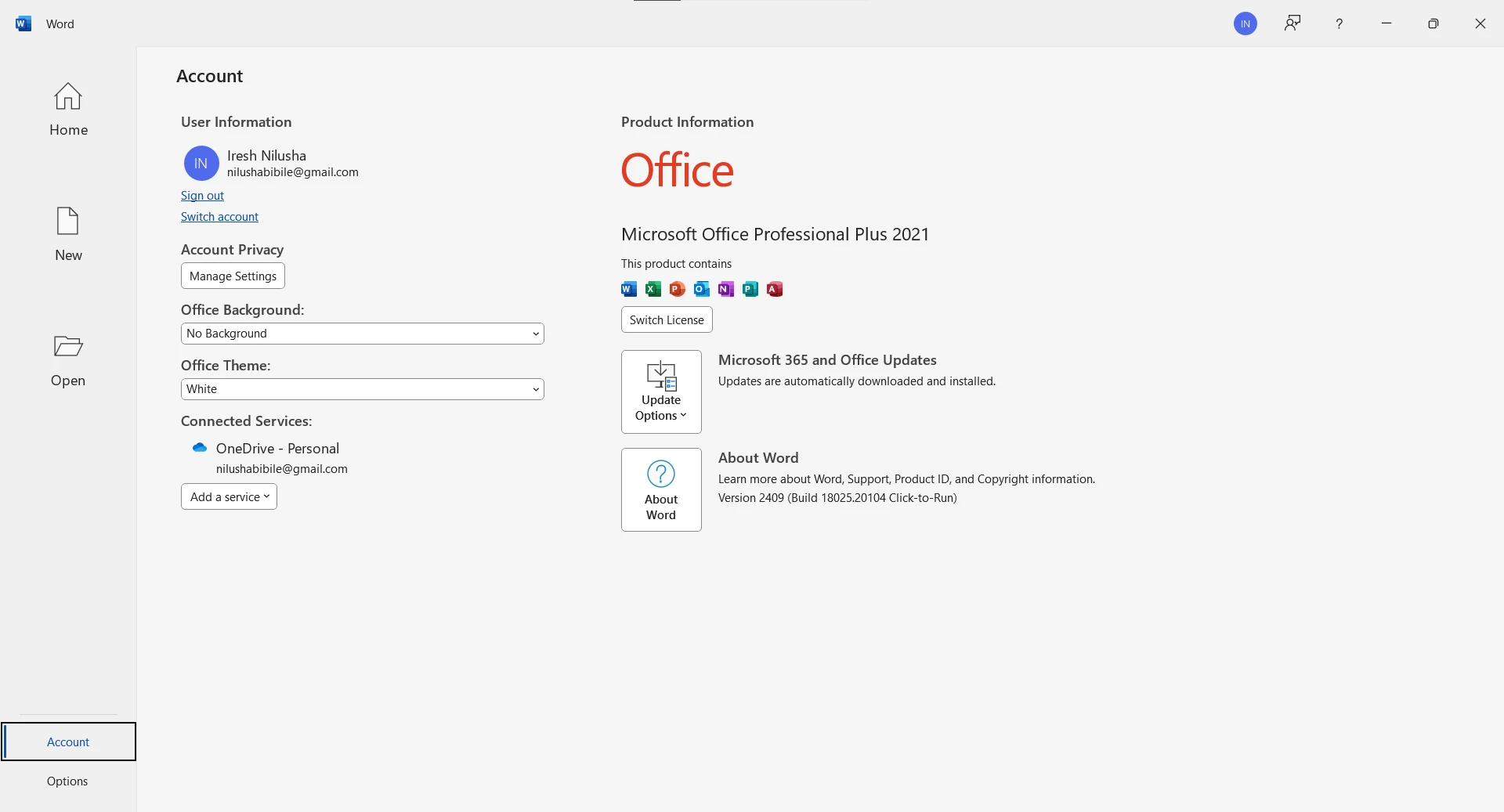Expand the Office Theme dropdown
1504x812 pixels.
tap(362, 389)
